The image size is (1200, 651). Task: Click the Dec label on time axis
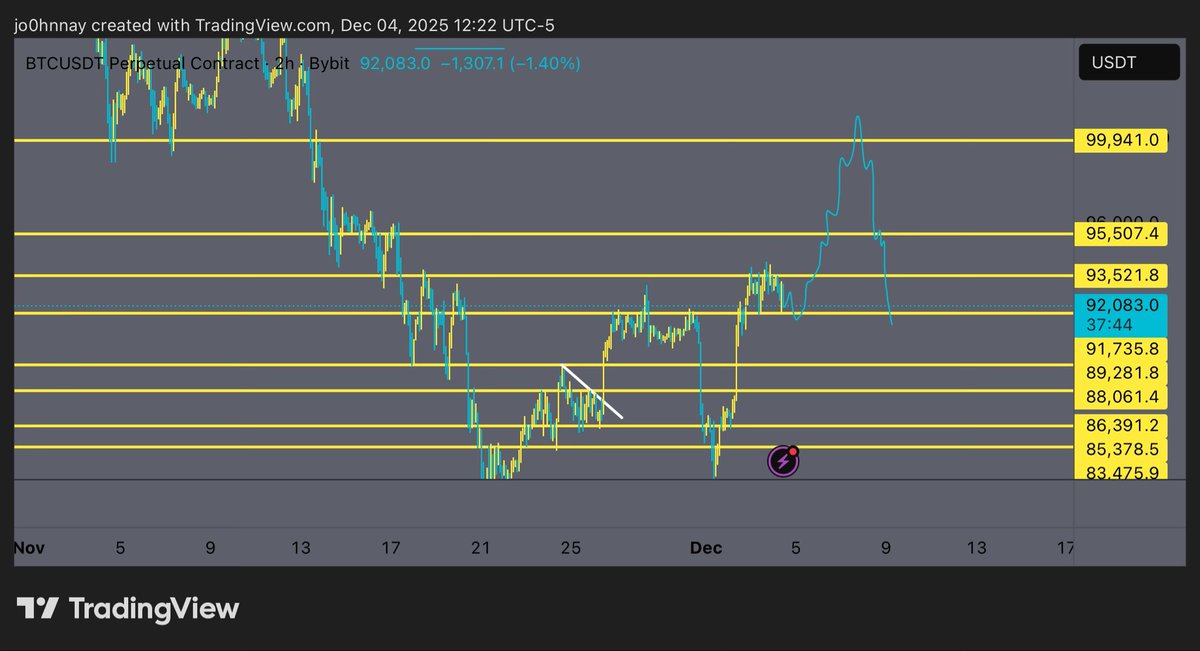706,547
